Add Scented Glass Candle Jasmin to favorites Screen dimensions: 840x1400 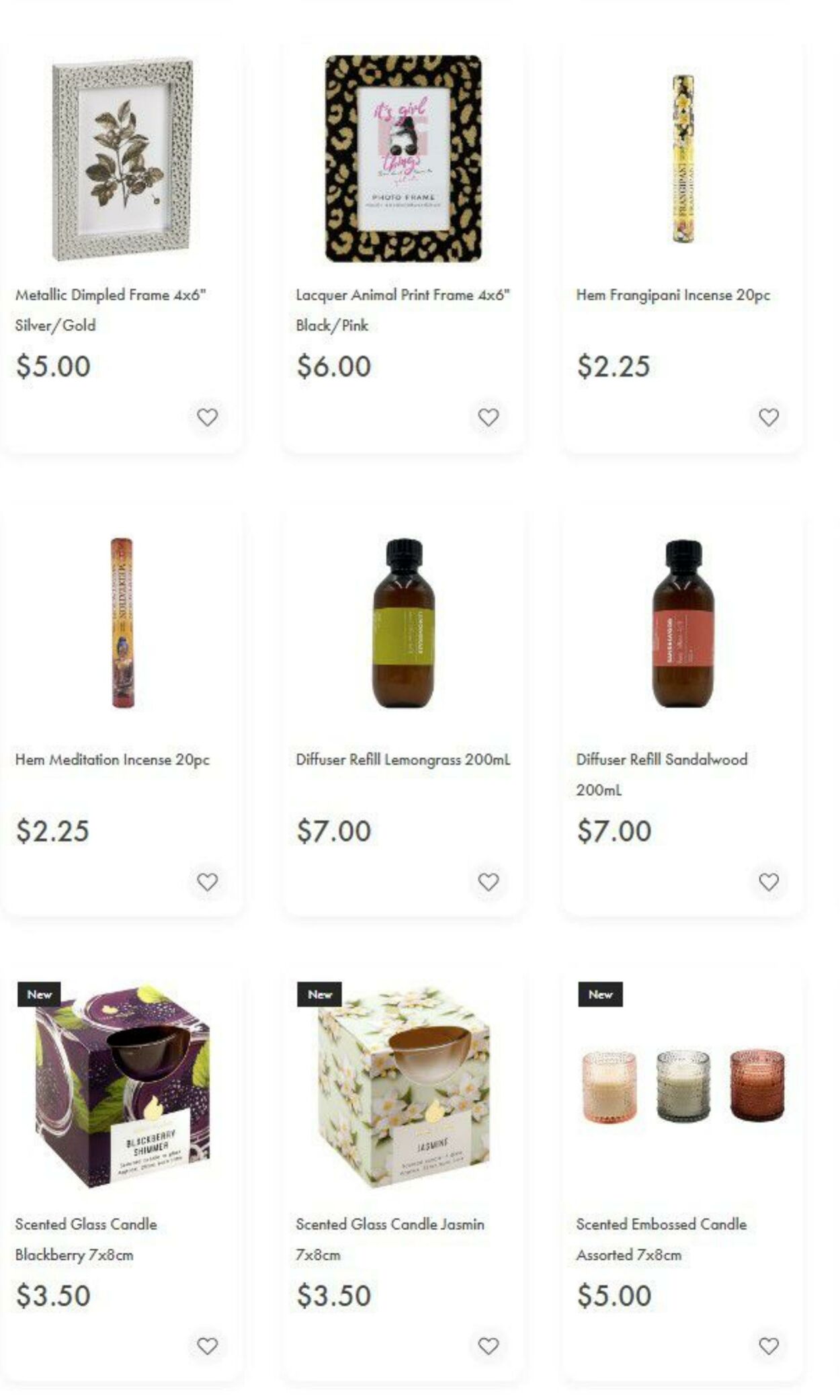[489, 1346]
